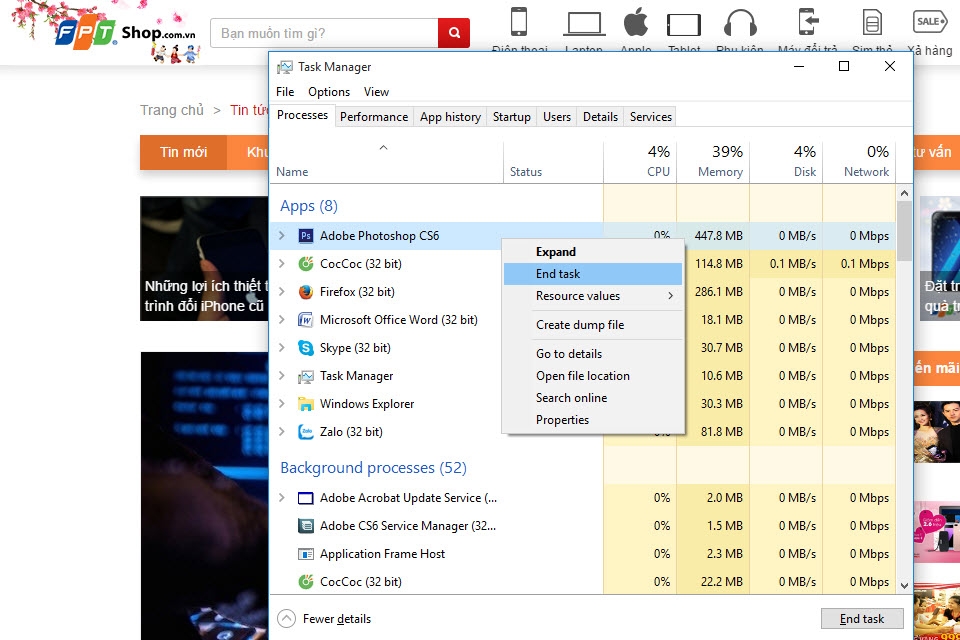
Task: Click the red search magnifier button
Action: tap(453, 33)
